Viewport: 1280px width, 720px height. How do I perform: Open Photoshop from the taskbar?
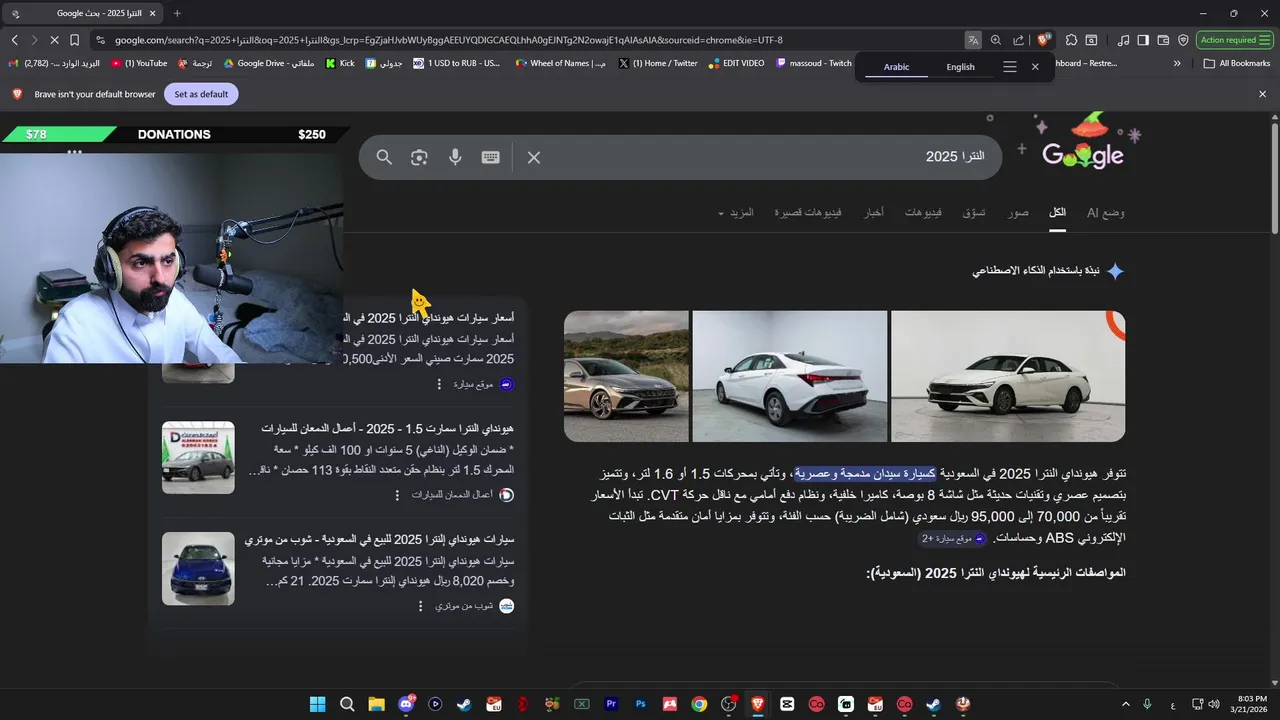tap(641, 704)
